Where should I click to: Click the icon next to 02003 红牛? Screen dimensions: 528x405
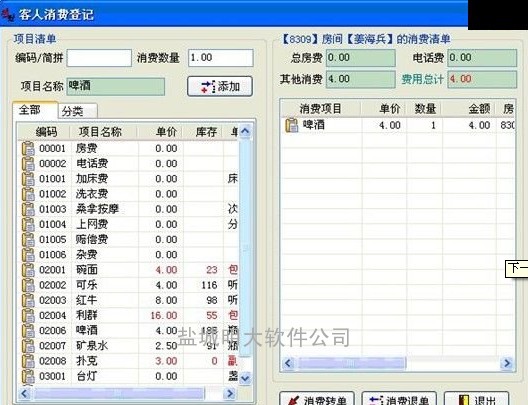tap(28, 300)
